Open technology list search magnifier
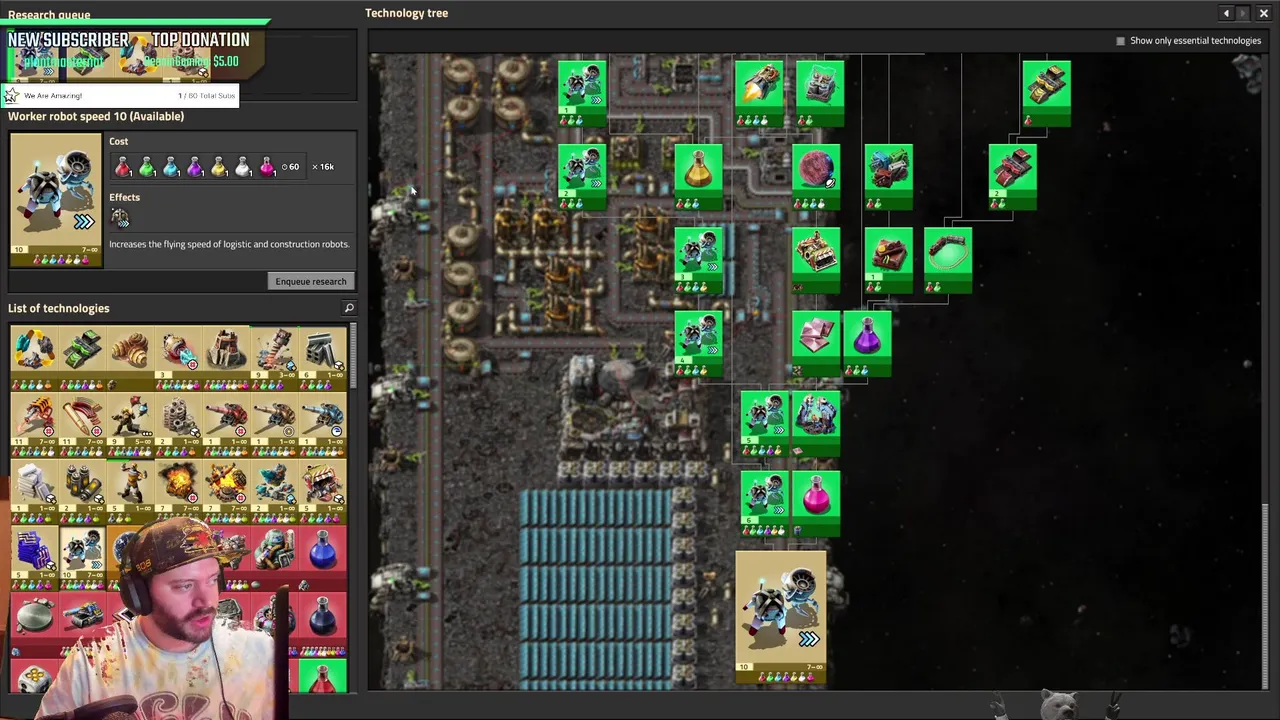1280x720 pixels. click(349, 308)
